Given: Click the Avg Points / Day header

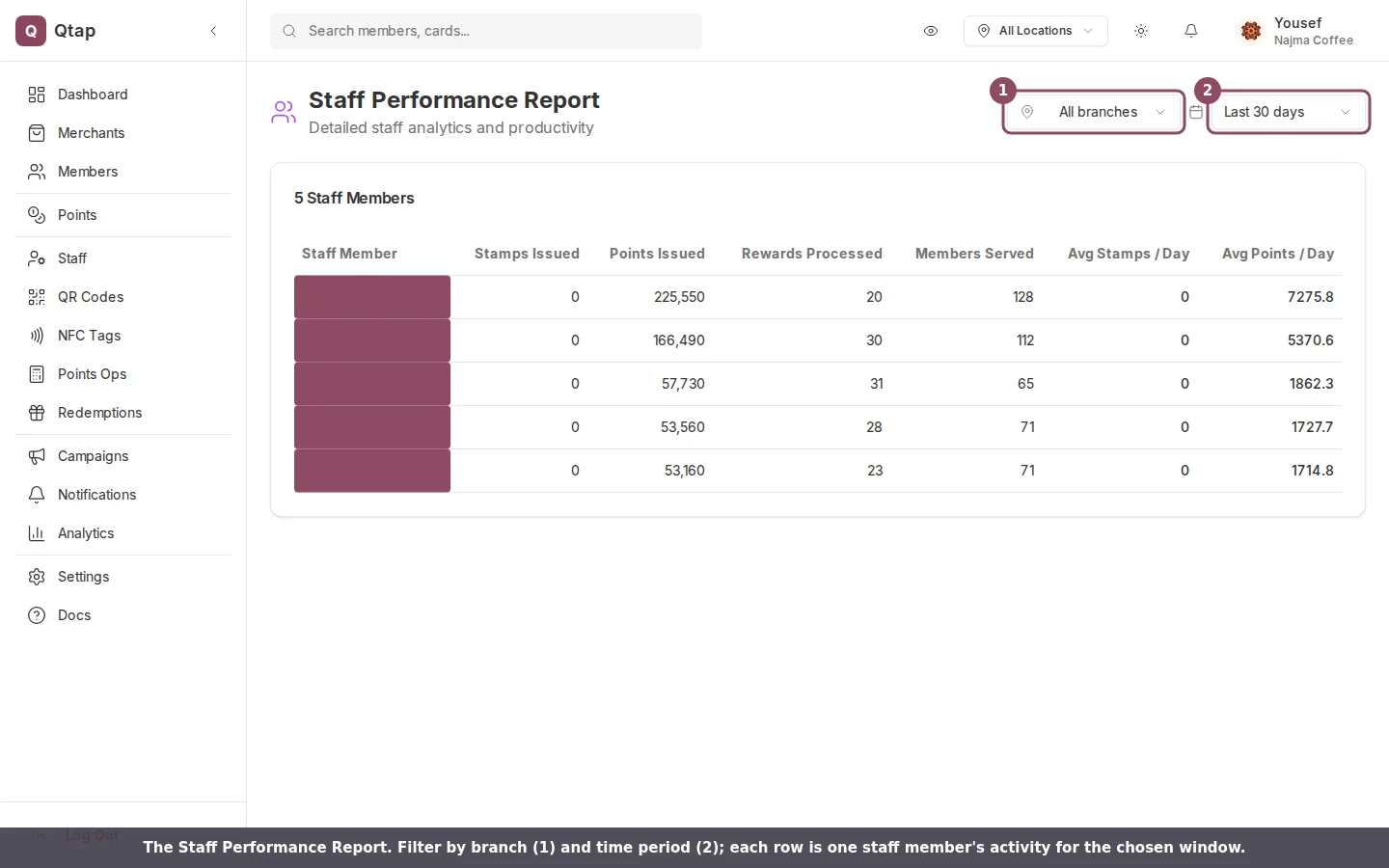Looking at the screenshot, I should click(1278, 254).
